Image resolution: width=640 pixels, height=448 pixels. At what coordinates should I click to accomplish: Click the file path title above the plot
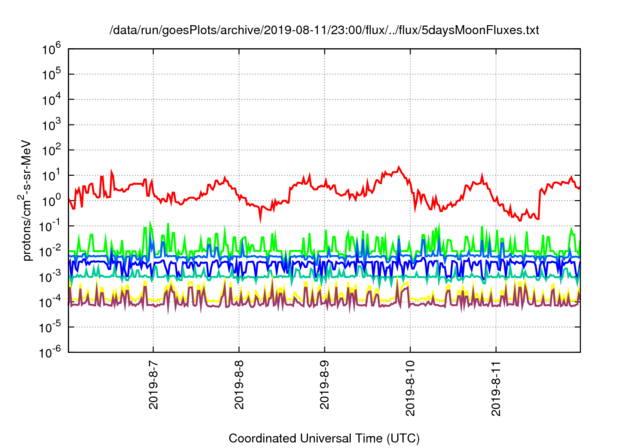pos(324,30)
